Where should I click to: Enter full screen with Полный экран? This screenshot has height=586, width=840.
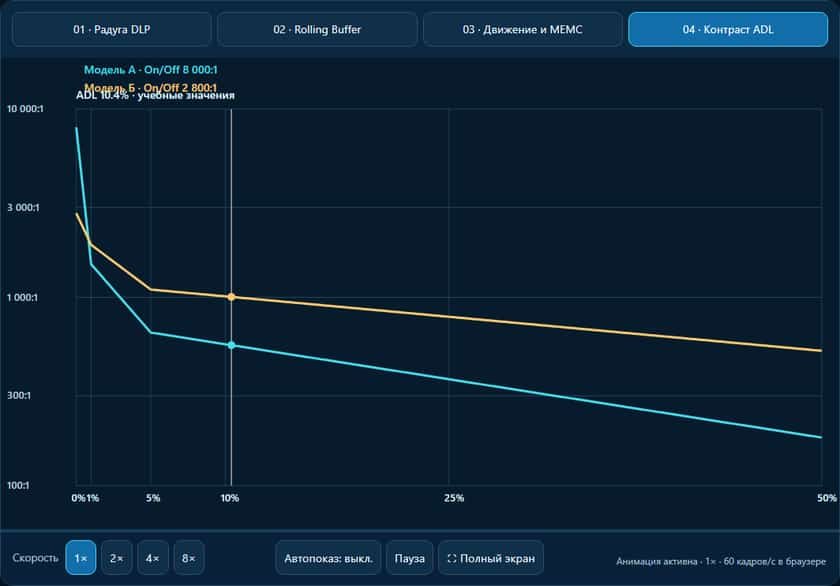[x=491, y=558]
